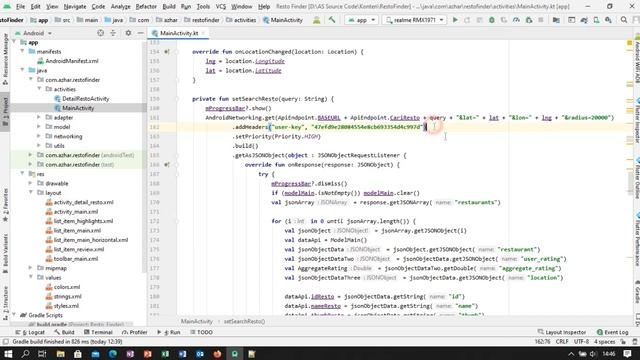Click the Collapse All icon in the Project panel

pyautogui.click(x=113, y=33)
